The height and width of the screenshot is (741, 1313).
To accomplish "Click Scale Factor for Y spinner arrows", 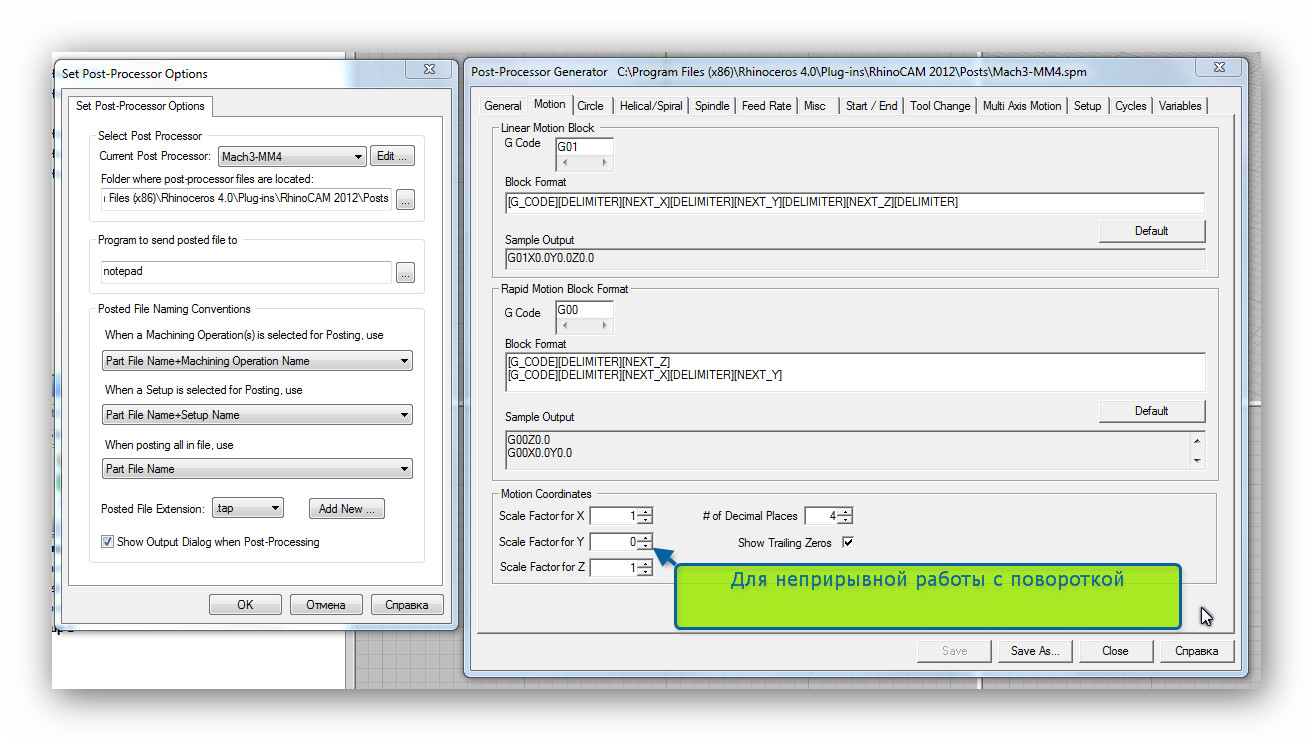I will (x=645, y=542).
